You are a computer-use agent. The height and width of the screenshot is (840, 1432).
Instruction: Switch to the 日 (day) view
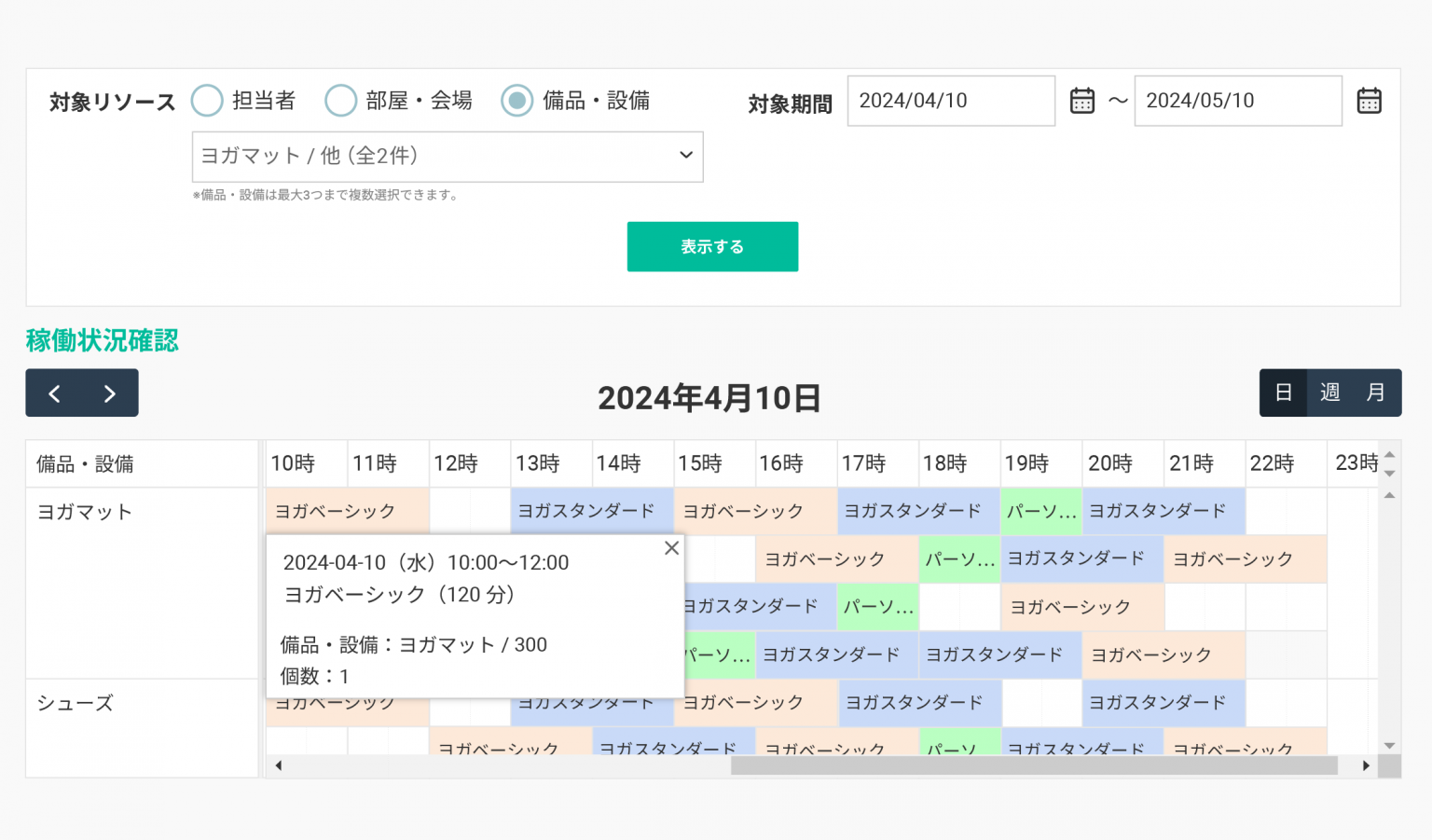[1284, 392]
